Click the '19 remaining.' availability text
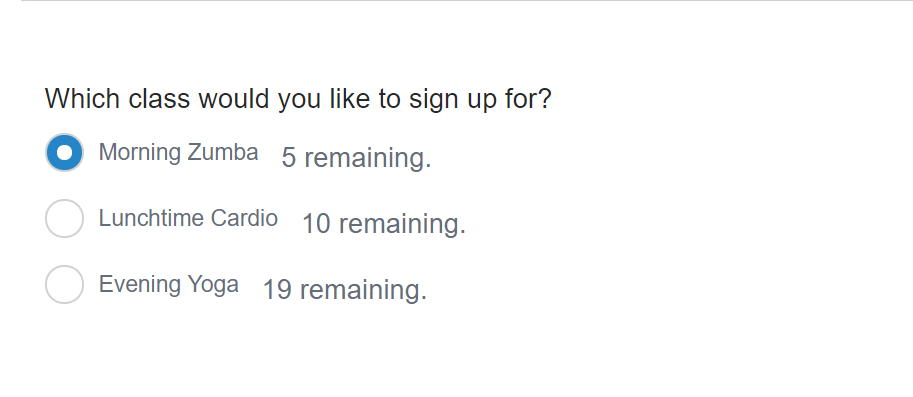 click(x=345, y=290)
